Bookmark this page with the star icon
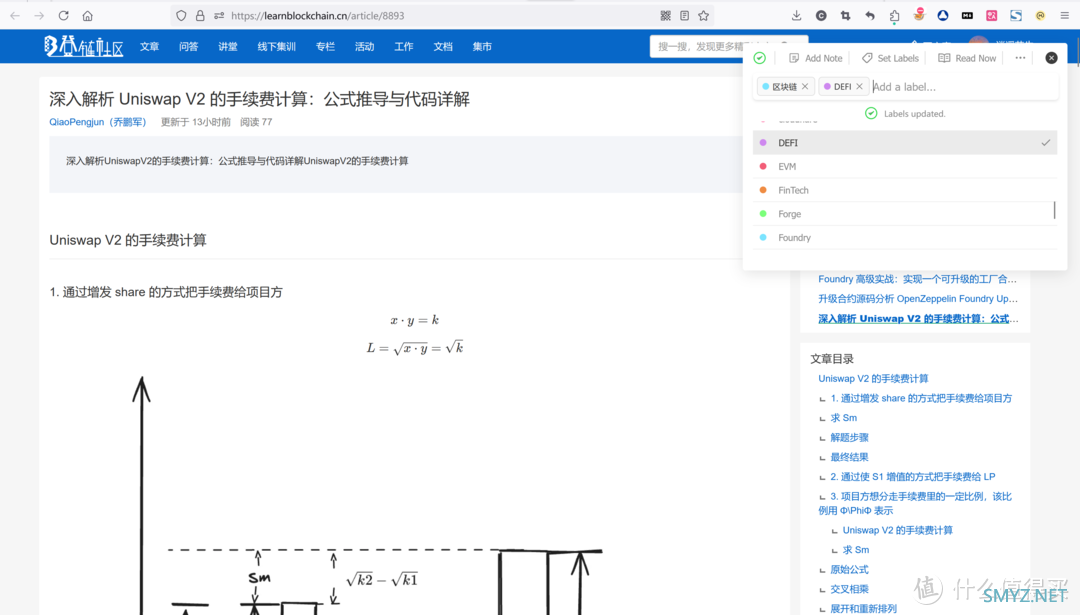This screenshot has height=615, width=1080. pos(703,15)
